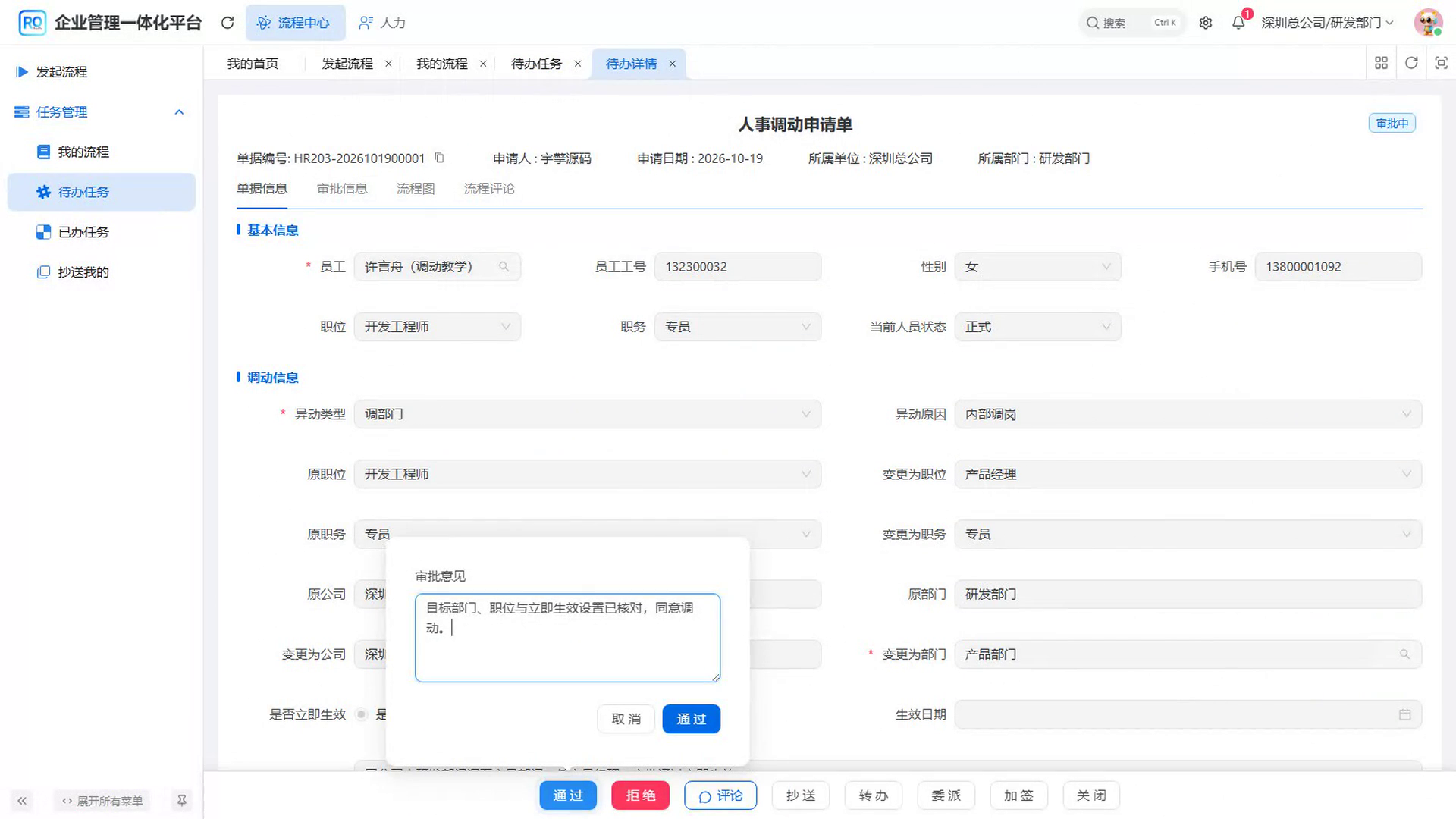This screenshot has height=819, width=1456.
Task: Close the 我的流程 tab
Action: pyautogui.click(x=483, y=64)
